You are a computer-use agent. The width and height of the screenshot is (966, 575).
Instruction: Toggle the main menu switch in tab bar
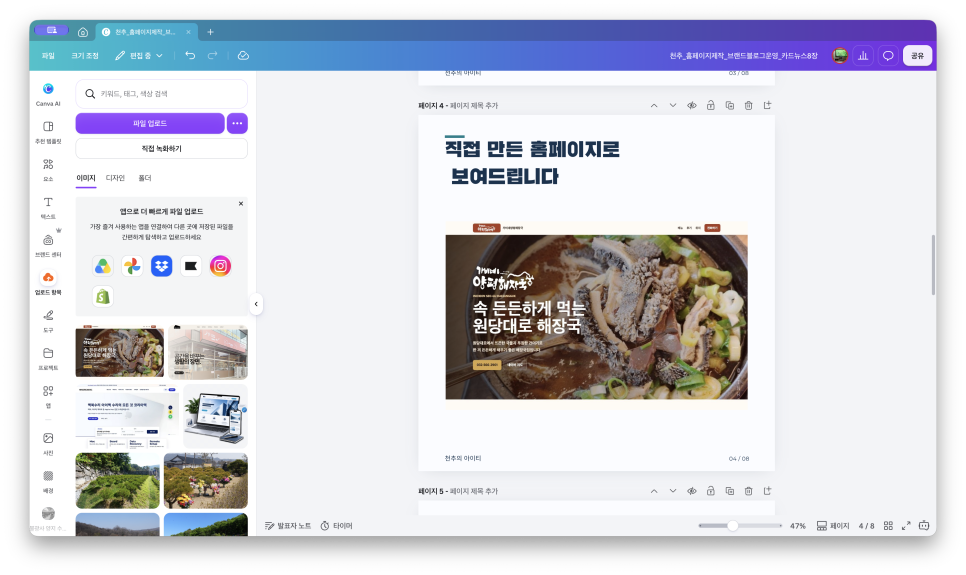(x=52, y=30)
